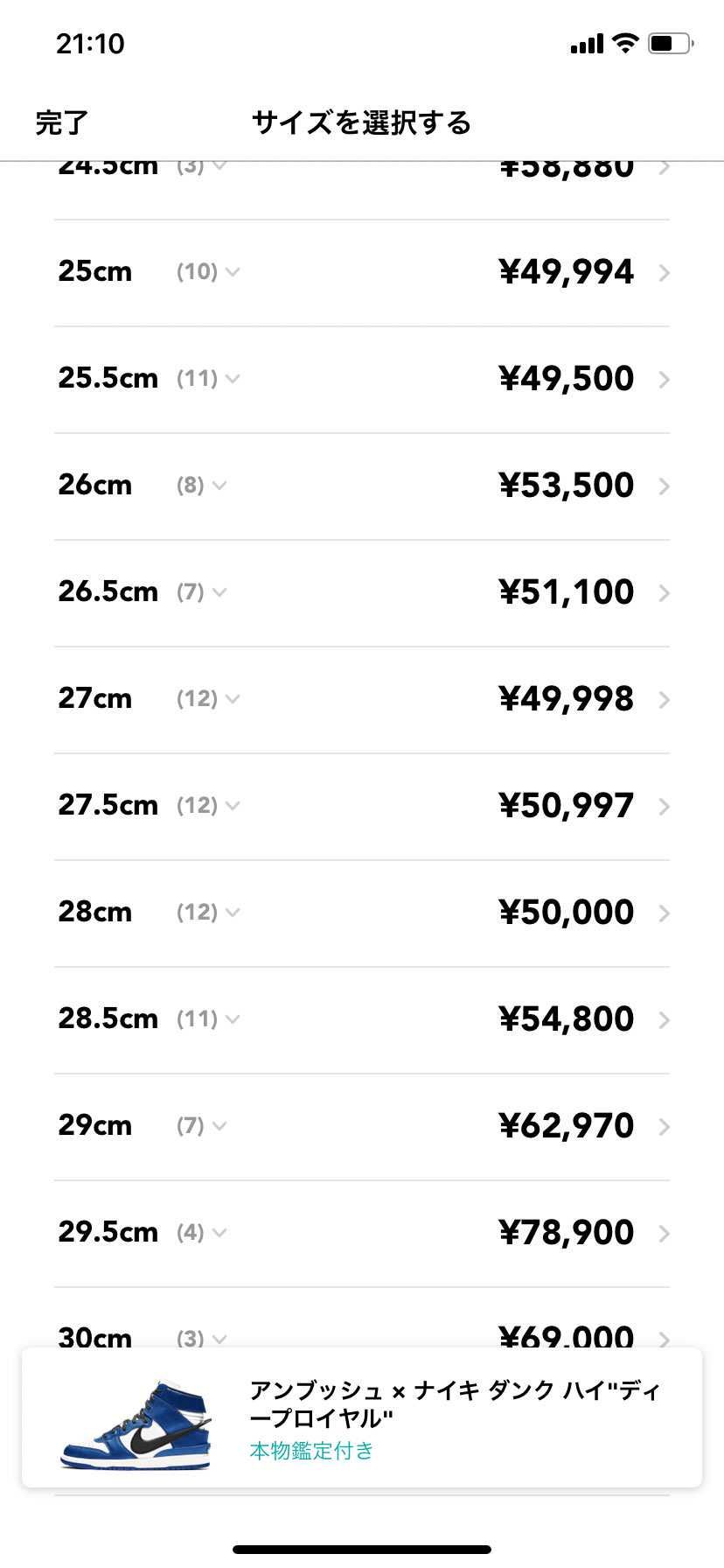Tap the right chevron beside ¥50,000
Viewport: 724px width, 1568px height.
tap(664, 913)
